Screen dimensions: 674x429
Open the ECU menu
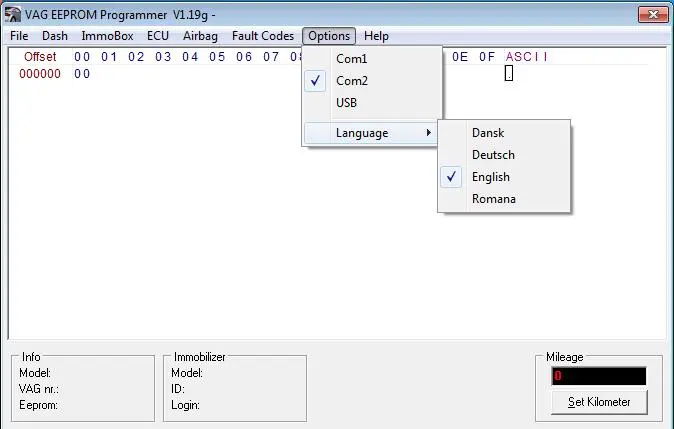coord(157,36)
